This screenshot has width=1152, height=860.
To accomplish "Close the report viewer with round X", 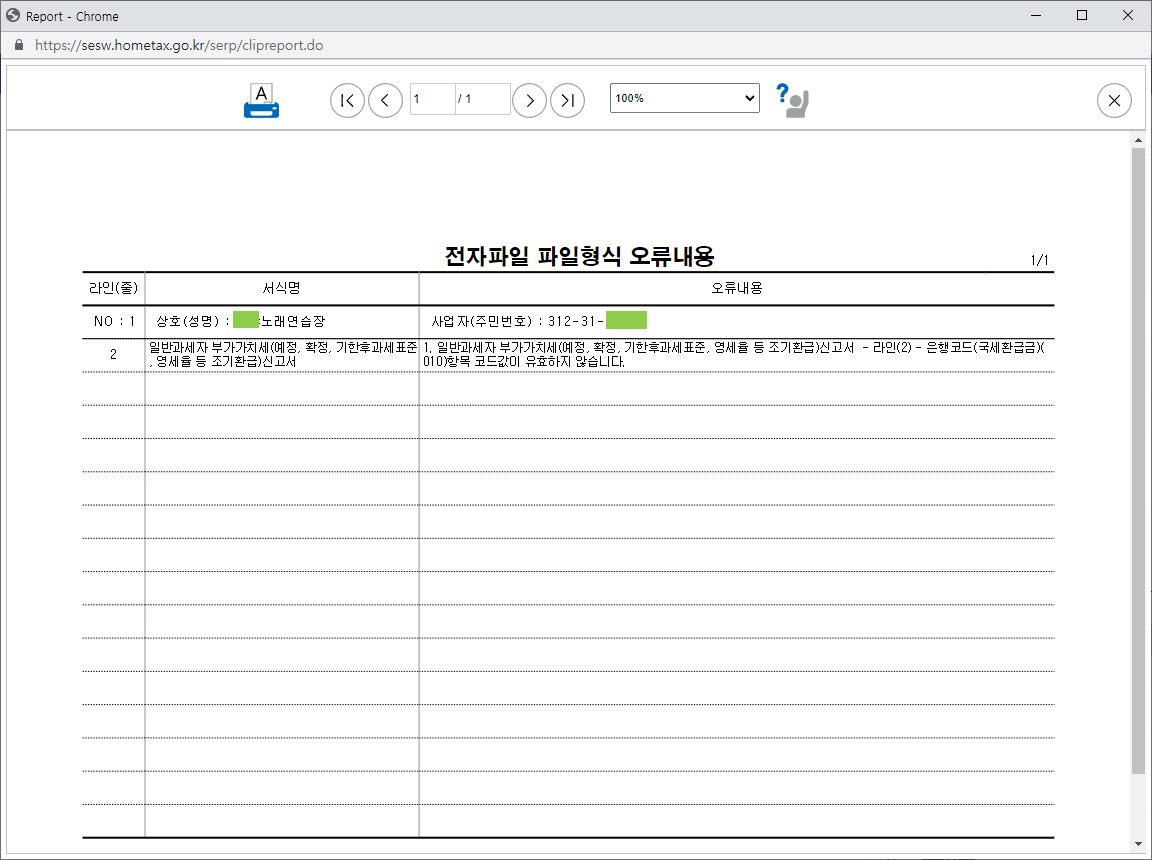I will (x=1114, y=101).
